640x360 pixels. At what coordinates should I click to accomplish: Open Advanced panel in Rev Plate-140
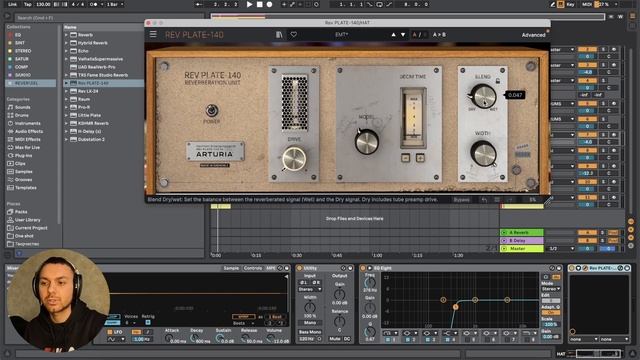(x=533, y=35)
